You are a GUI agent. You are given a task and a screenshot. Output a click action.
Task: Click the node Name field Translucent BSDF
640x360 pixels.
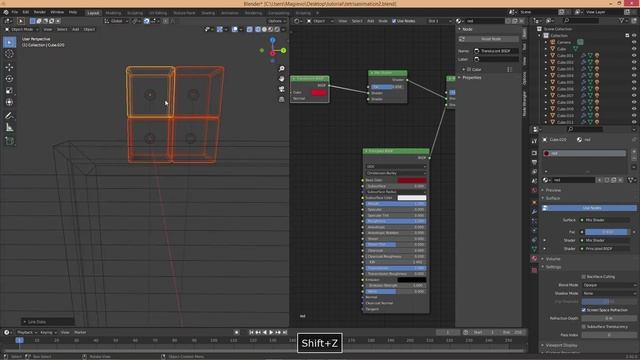point(496,51)
